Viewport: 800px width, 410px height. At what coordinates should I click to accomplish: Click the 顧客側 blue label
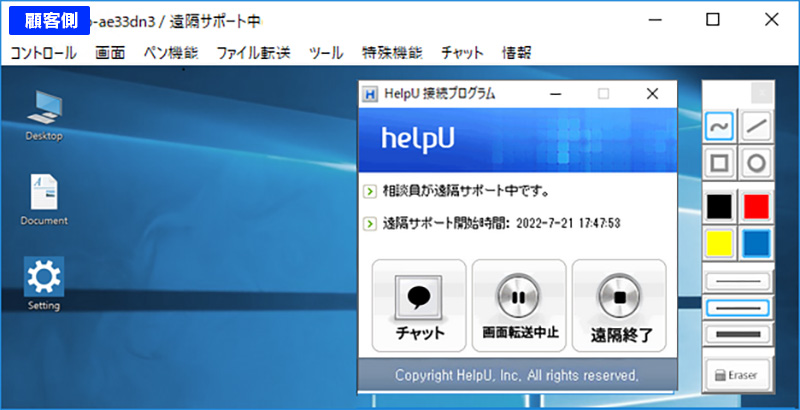[x=49, y=20]
